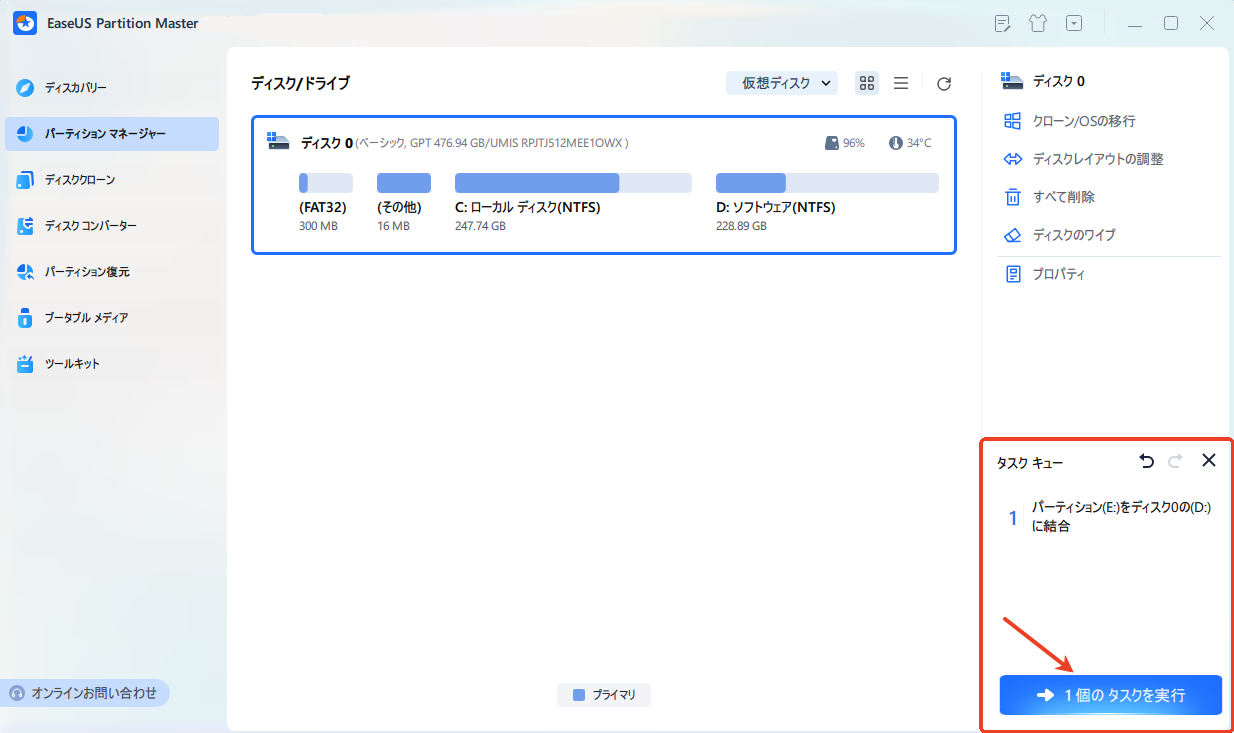Viewport: 1234px width, 733px height.
Task: Open the ディスカバリー sidebar section
Action: [x=75, y=88]
